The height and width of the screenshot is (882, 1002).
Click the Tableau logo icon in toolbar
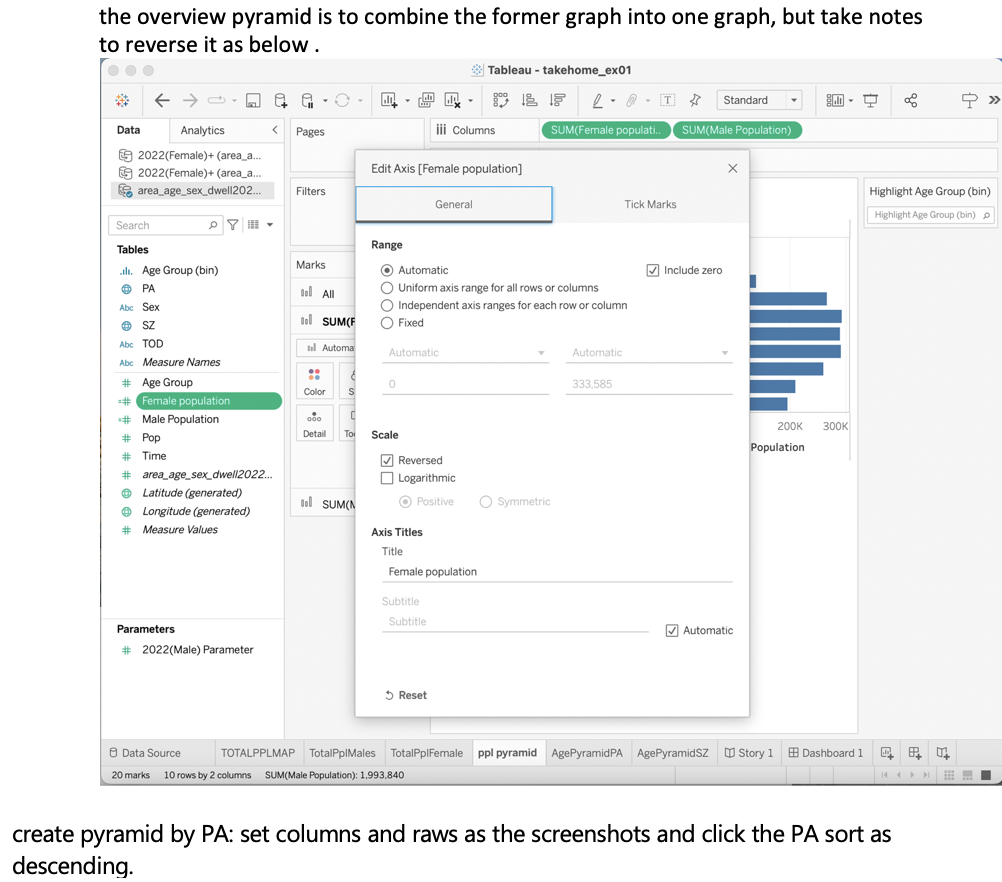click(x=122, y=100)
